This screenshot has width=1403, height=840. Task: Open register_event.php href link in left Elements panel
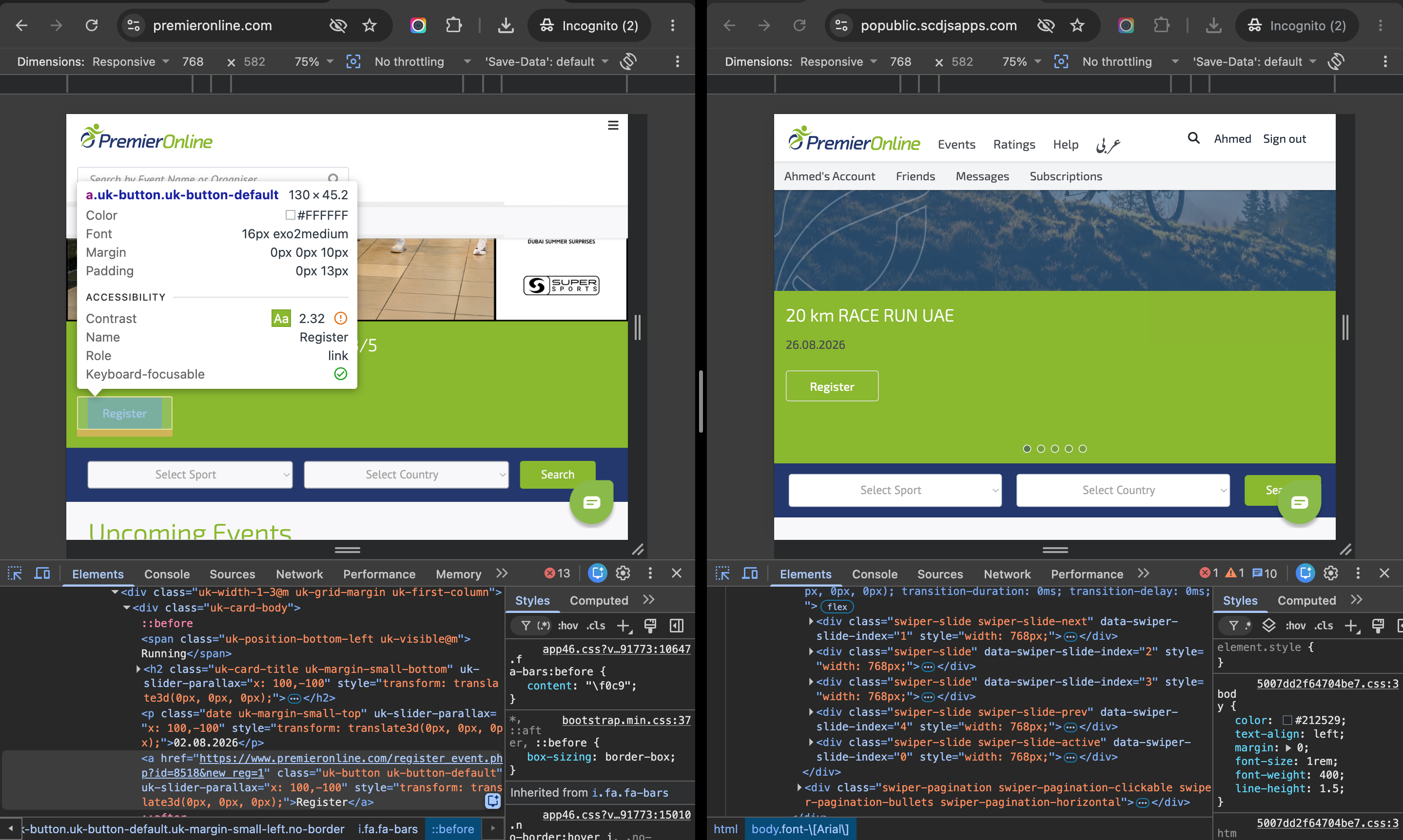(322, 765)
